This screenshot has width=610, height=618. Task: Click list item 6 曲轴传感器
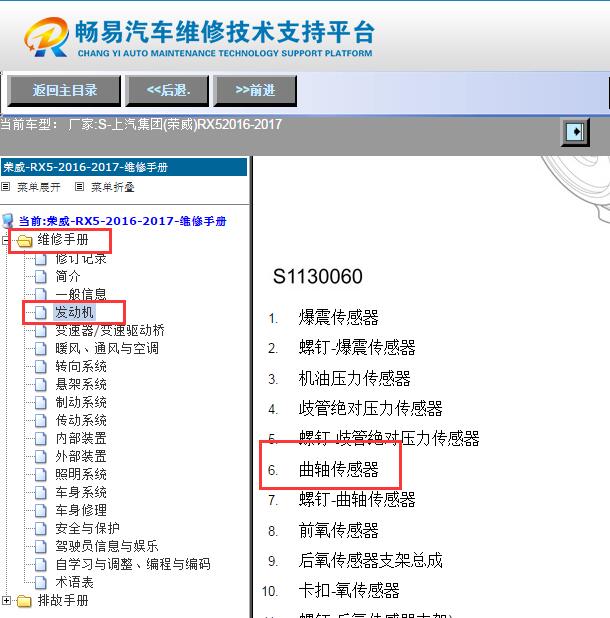(338, 469)
